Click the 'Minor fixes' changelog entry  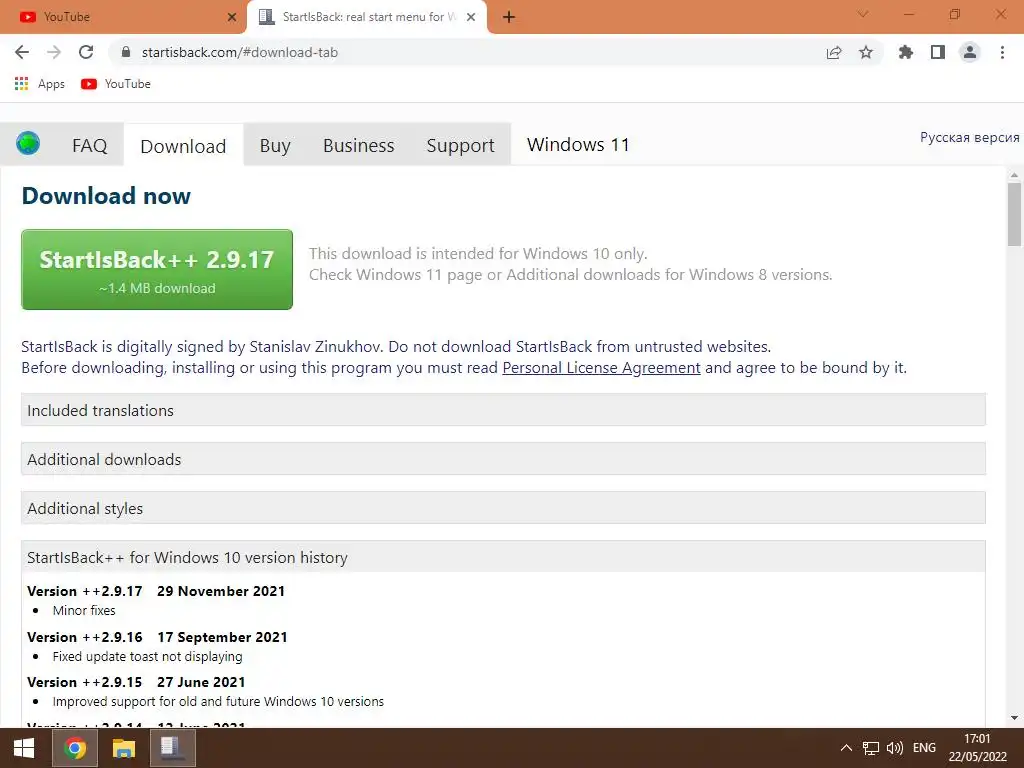84,611
